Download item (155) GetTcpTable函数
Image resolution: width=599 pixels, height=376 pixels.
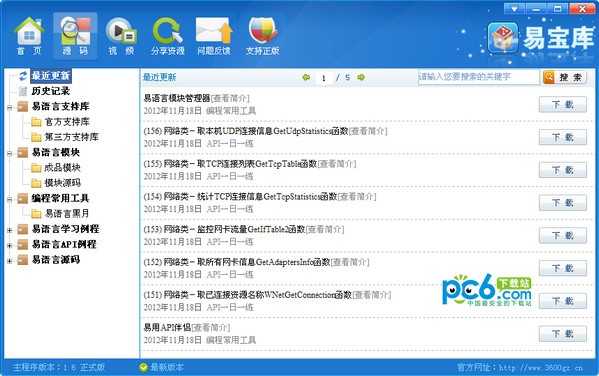click(563, 170)
